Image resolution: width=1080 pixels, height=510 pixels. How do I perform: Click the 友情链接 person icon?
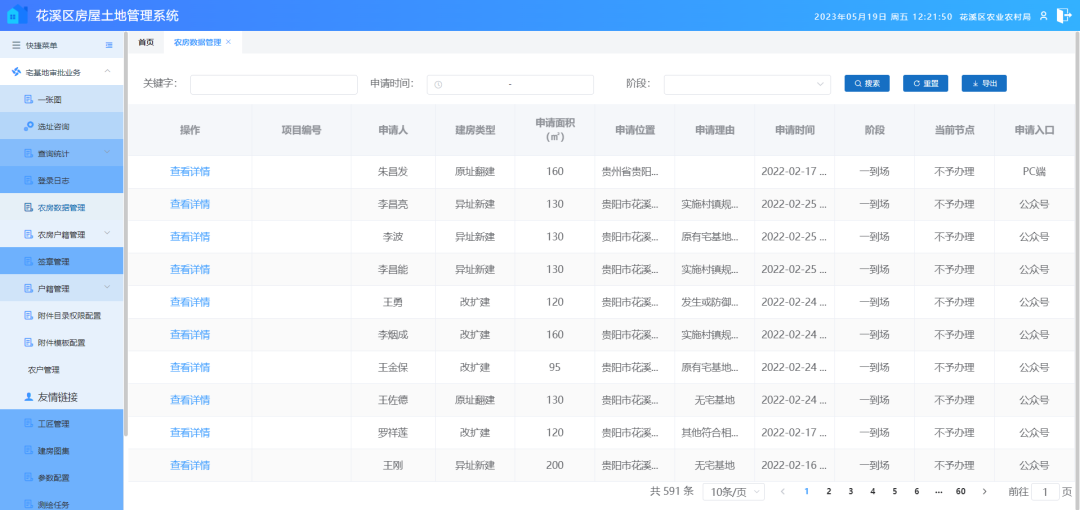click(29, 397)
